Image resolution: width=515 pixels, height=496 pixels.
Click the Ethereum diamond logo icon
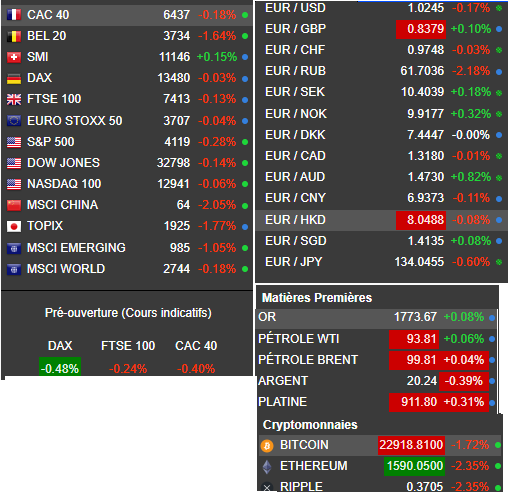[x=267, y=467]
